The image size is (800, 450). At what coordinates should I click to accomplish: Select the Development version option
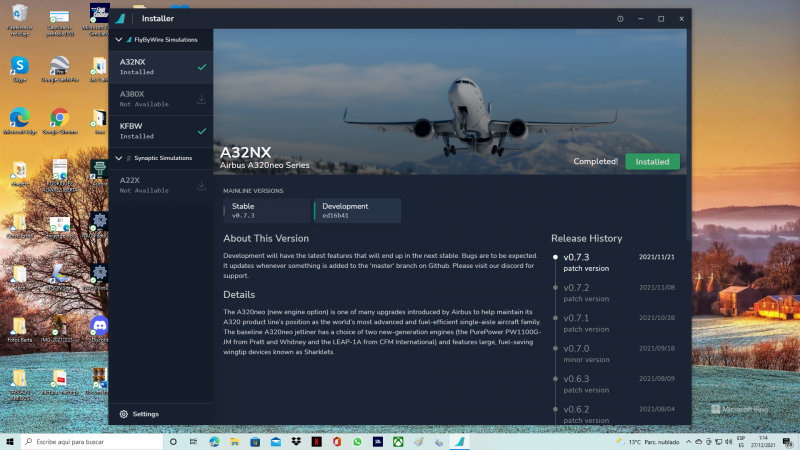point(357,210)
